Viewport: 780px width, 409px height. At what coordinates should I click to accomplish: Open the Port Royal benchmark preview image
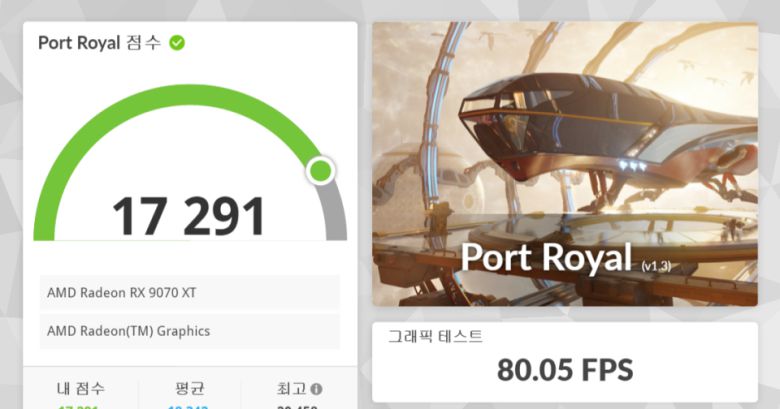[x=565, y=164]
